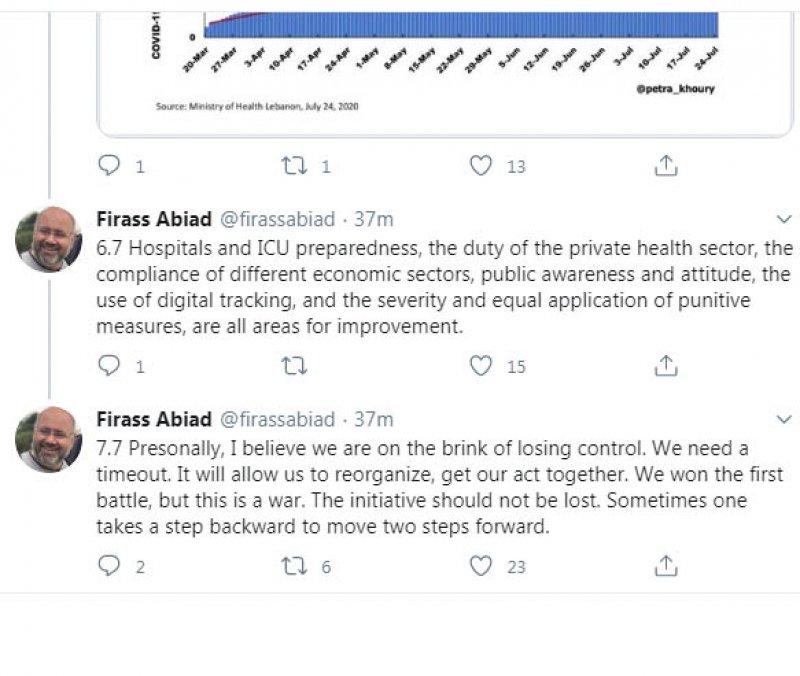Like the chart tweet with 13 likes
This screenshot has width=800, height=676.
click(x=482, y=166)
